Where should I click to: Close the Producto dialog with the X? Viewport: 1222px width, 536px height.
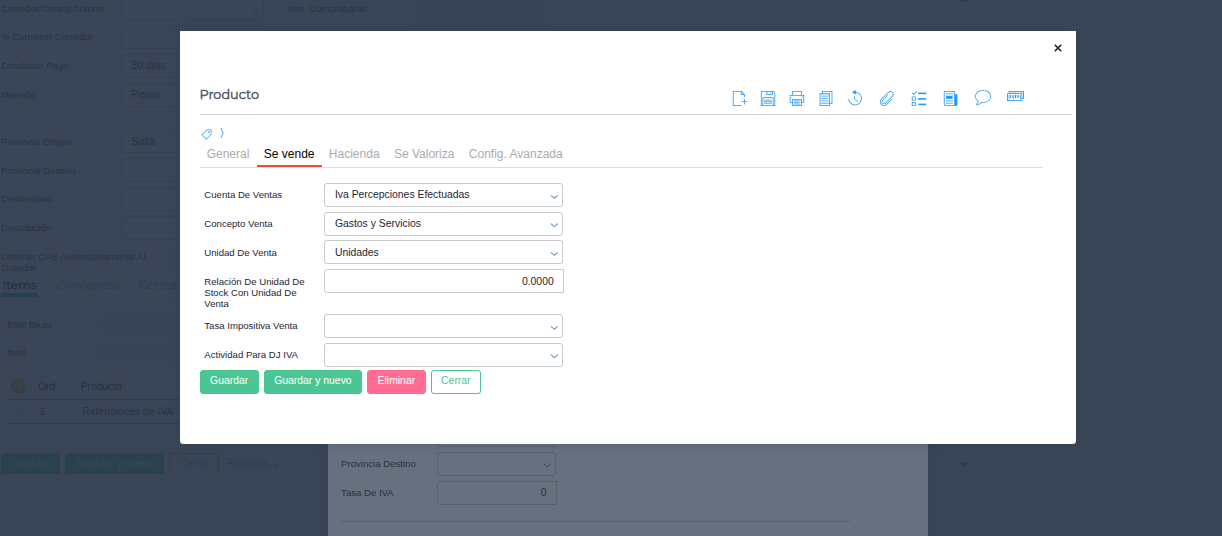(x=1058, y=48)
